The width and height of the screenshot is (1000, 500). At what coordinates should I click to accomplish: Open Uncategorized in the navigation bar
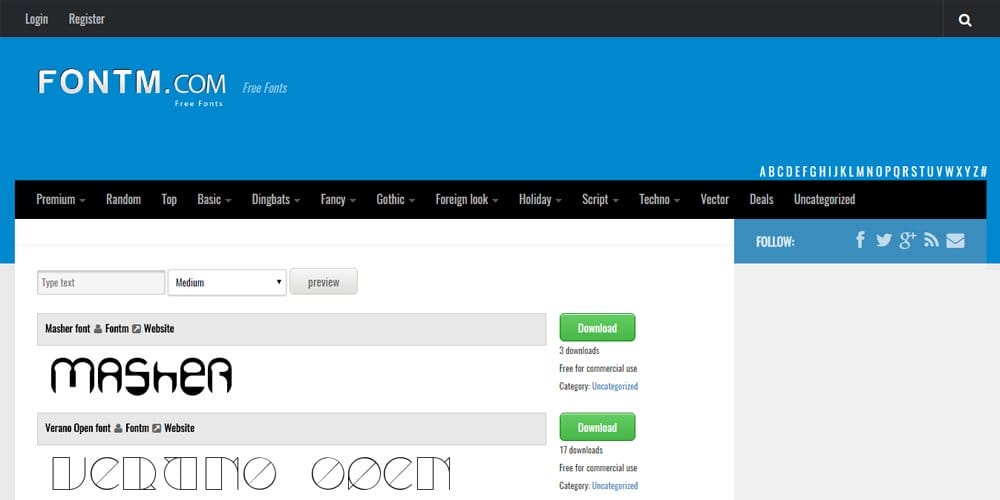coord(824,200)
